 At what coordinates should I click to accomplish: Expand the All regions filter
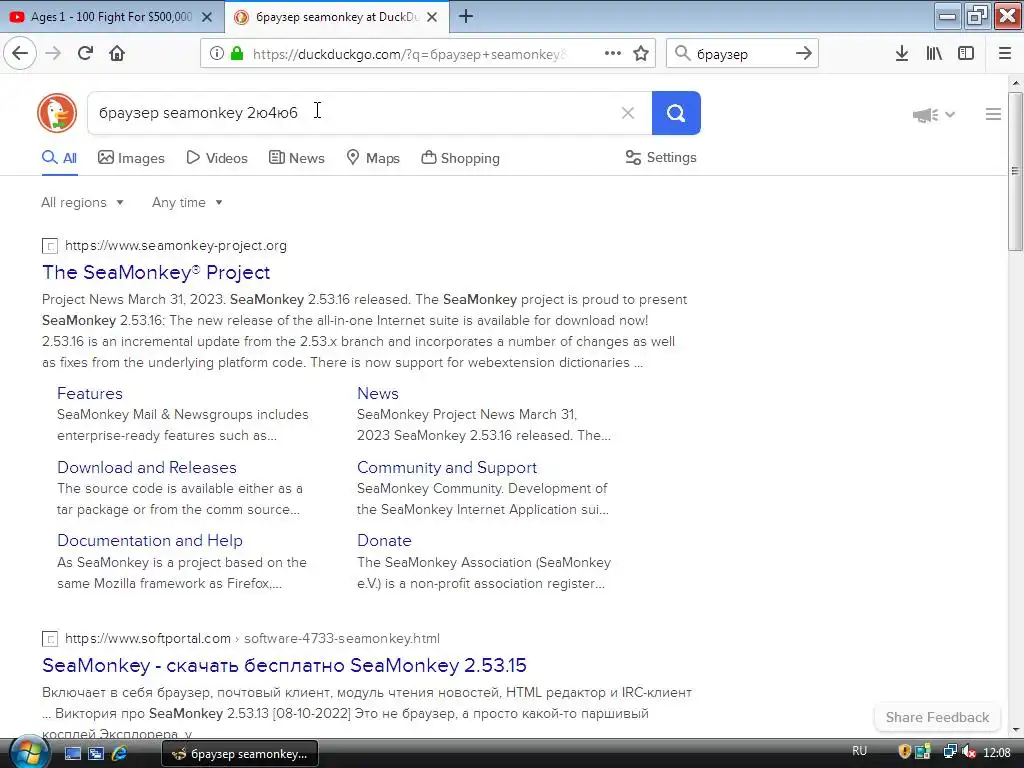pyautogui.click(x=82, y=202)
